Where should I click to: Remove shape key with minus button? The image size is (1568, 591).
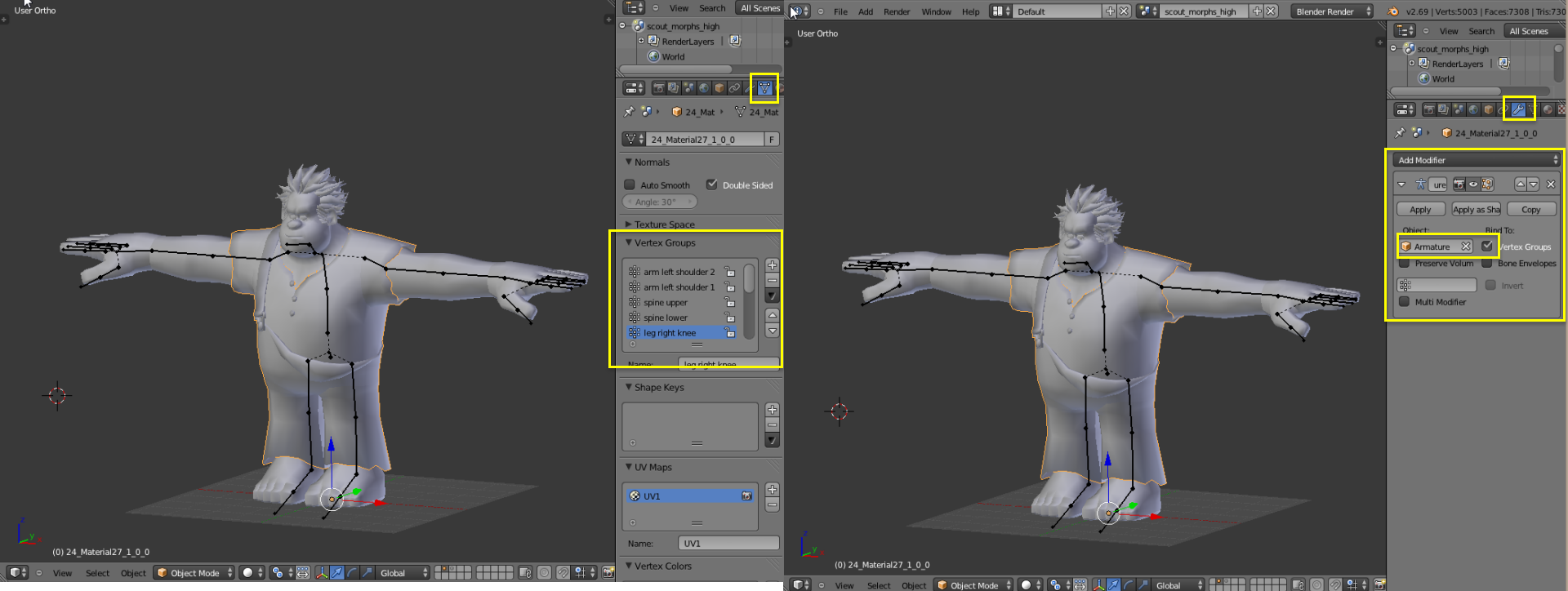[772, 425]
